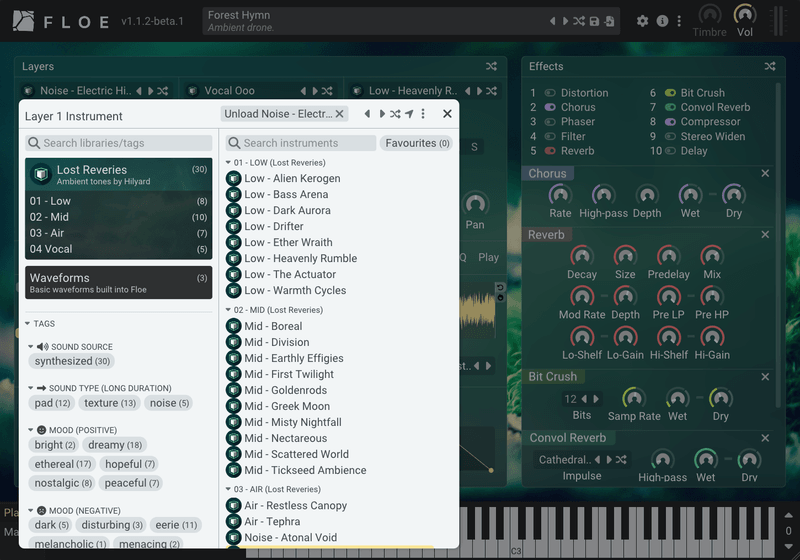Open the Floe settings gear
The height and width of the screenshot is (560, 800).
(642, 21)
